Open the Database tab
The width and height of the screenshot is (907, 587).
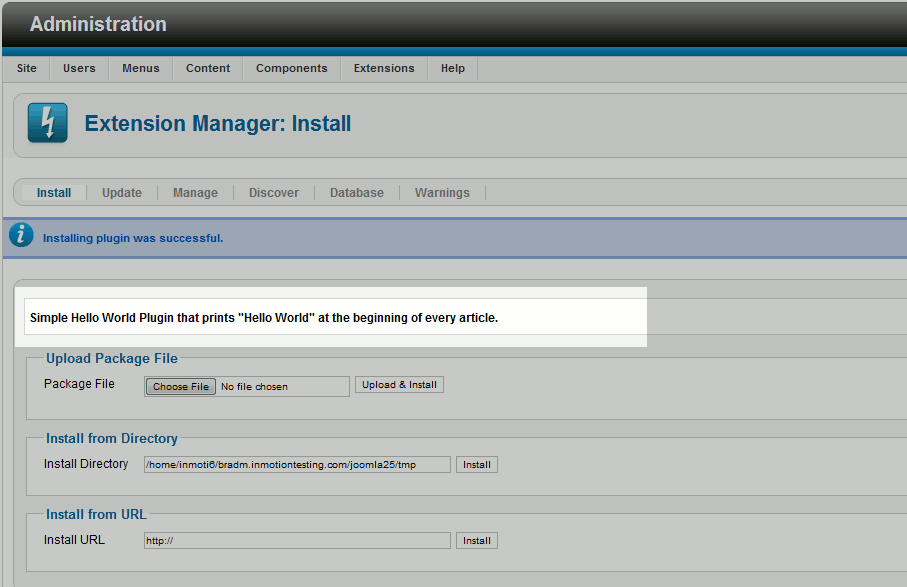pyautogui.click(x=357, y=193)
